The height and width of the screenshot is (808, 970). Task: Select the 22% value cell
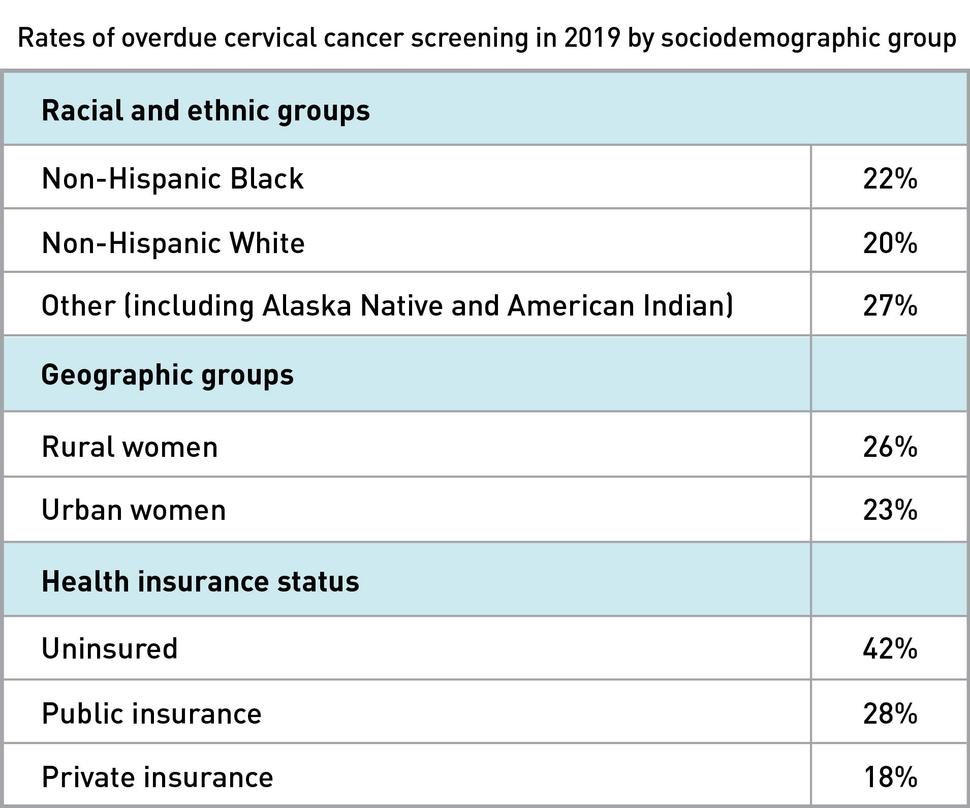coord(889,178)
